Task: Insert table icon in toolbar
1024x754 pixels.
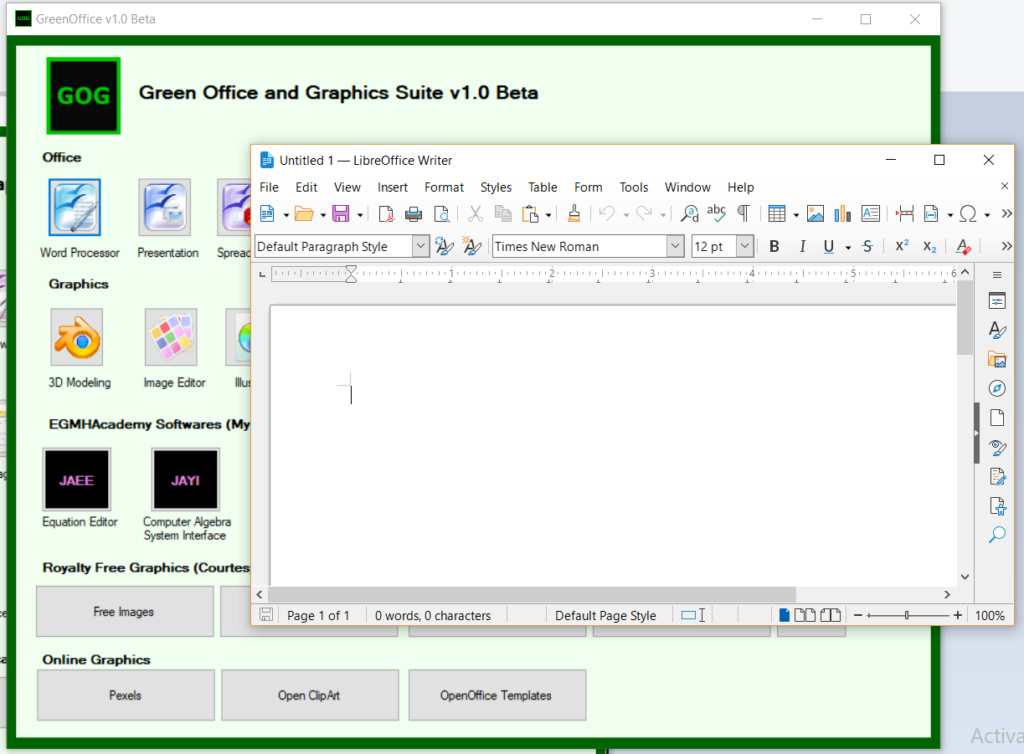Action: click(776, 213)
